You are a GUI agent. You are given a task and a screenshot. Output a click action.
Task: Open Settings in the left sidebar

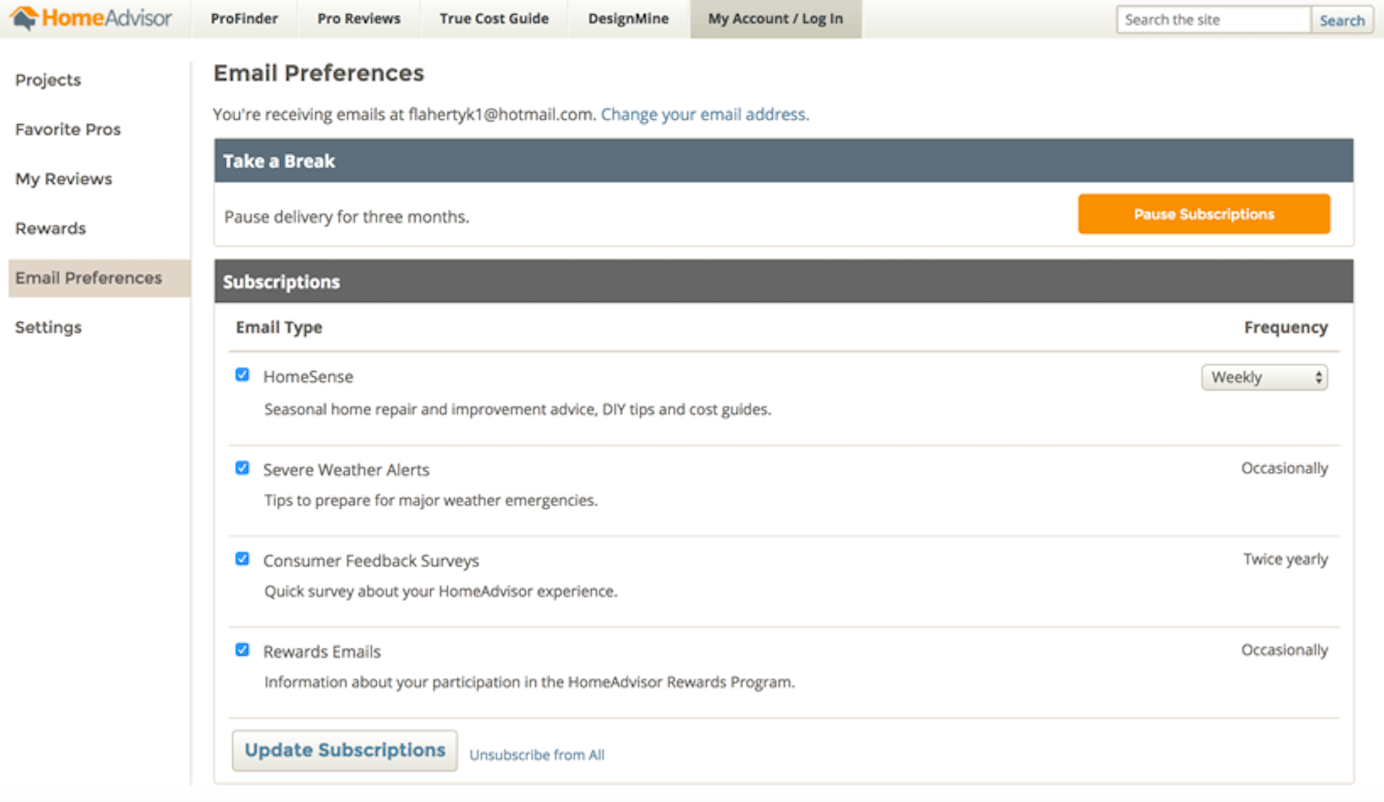[x=48, y=327]
